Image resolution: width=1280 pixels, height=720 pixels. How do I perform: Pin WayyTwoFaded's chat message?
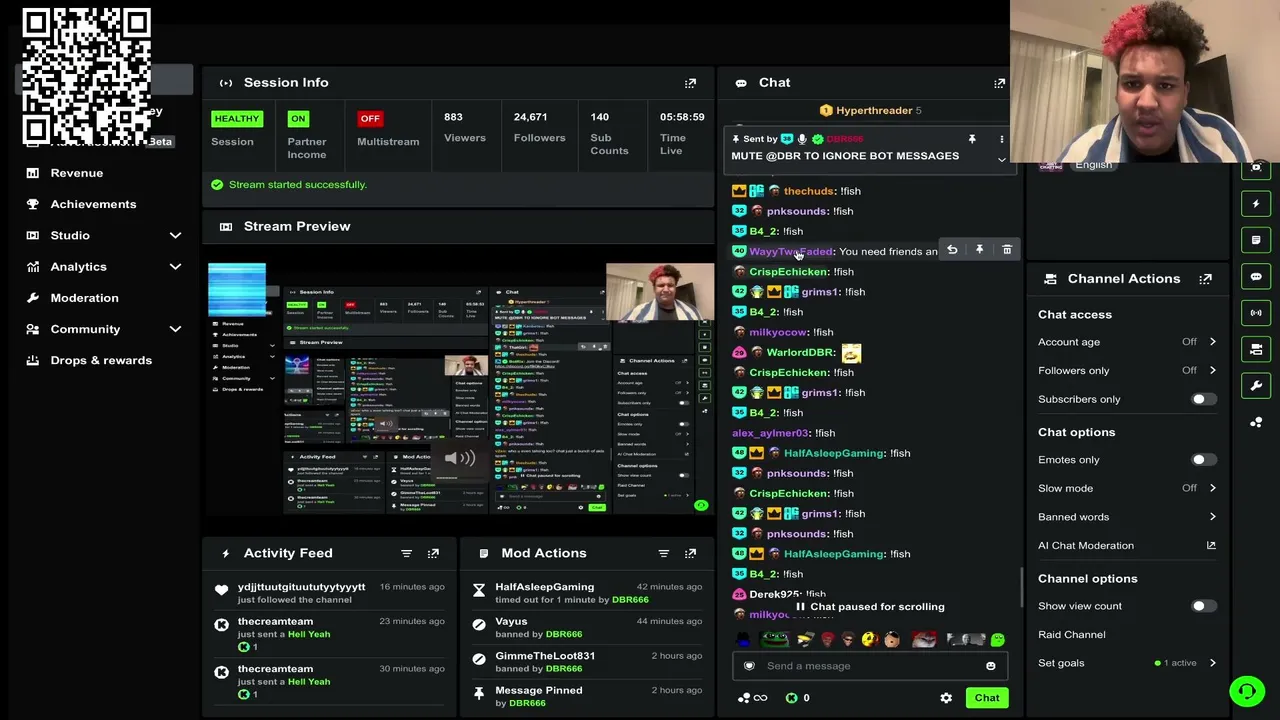point(979,250)
